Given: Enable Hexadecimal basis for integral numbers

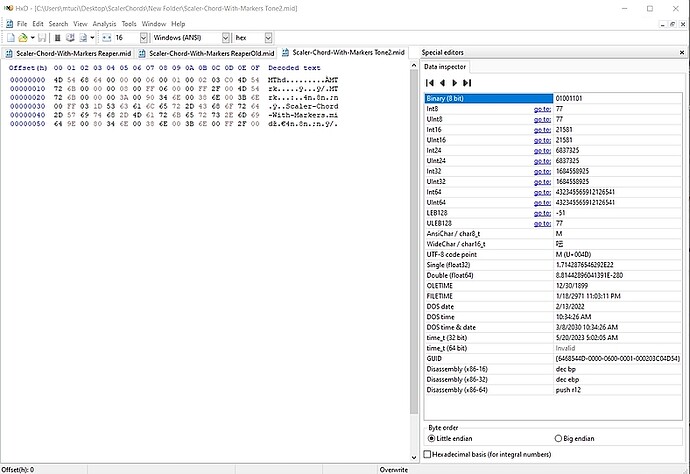Looking at the screenshot, I should tap(488, 454).
